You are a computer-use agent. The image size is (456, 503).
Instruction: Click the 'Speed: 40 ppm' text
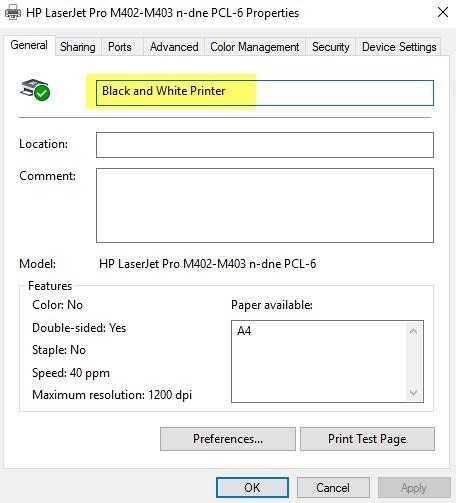[x=71, y=373]
